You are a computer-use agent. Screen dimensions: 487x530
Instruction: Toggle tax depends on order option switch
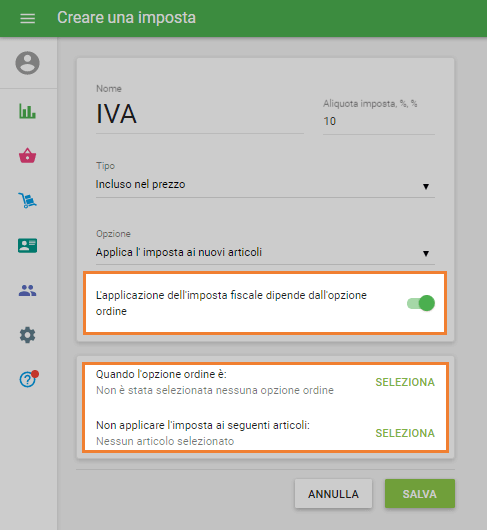click(421, 303)
